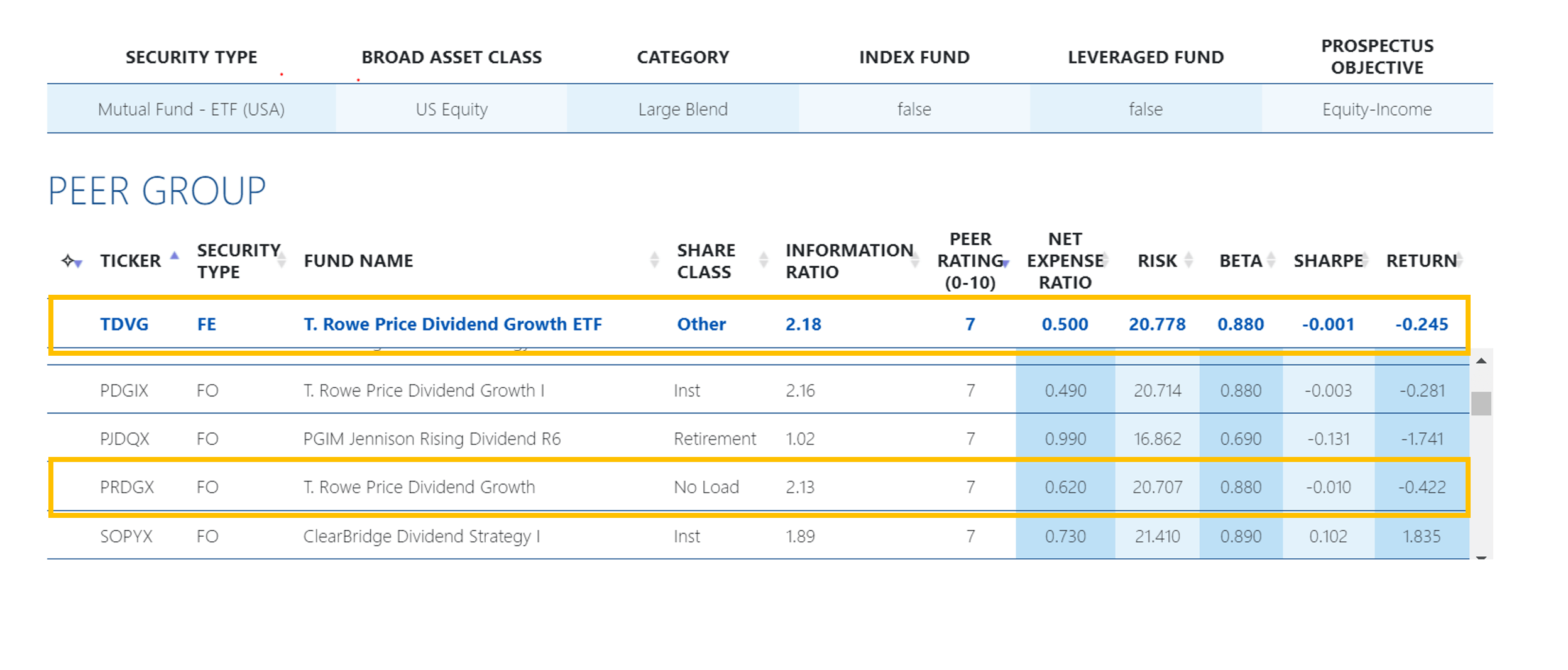The height and width of the screenshot is (670, 1568).
Task: Click net expense ratio 0.620
Action: pos(1065,487)
